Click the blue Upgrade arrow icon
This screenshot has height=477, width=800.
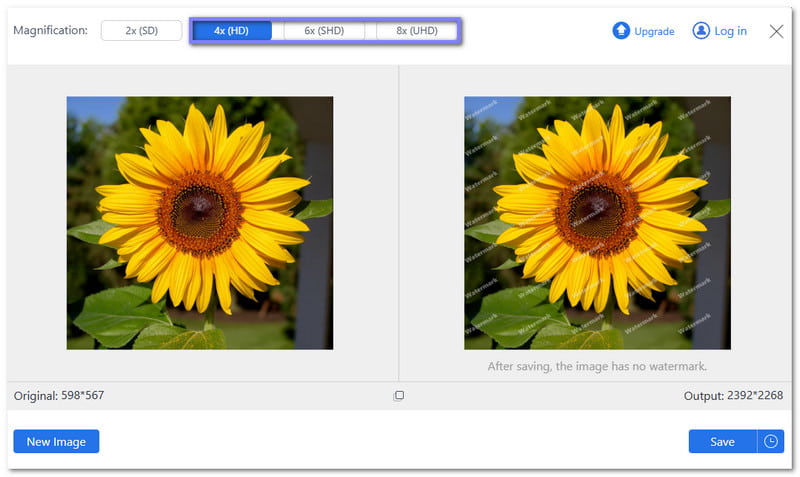click(621, 31)
